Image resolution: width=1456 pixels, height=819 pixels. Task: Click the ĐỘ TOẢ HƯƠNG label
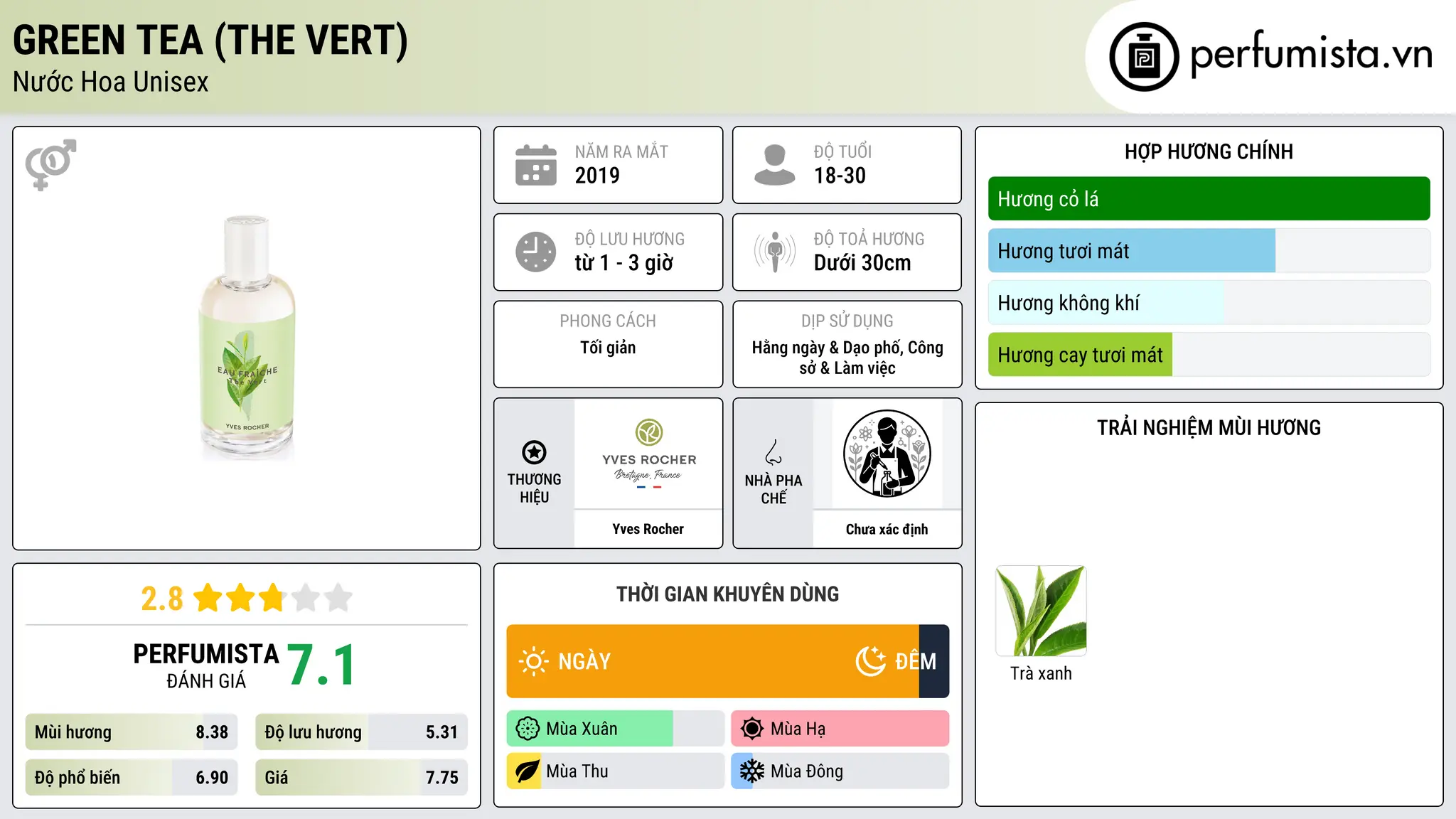869,239
